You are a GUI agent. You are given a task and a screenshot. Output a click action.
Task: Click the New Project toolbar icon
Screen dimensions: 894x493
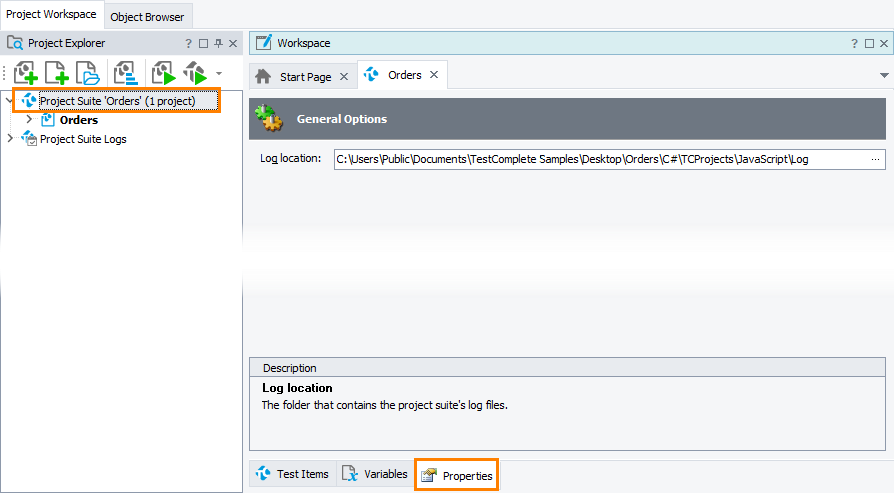pyautogui.click(x=56, y=73)
